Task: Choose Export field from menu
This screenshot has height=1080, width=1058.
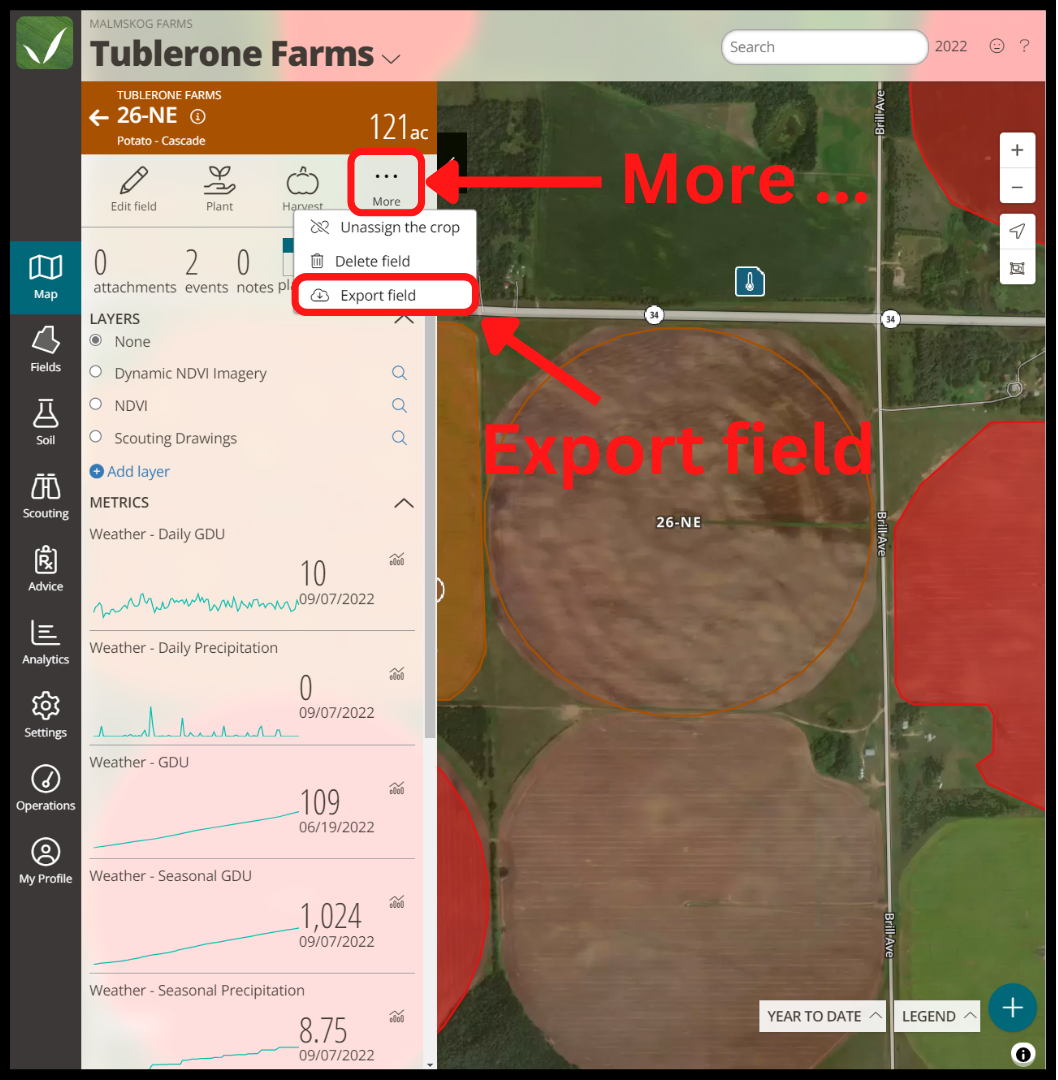Action: tap(386, 295)
